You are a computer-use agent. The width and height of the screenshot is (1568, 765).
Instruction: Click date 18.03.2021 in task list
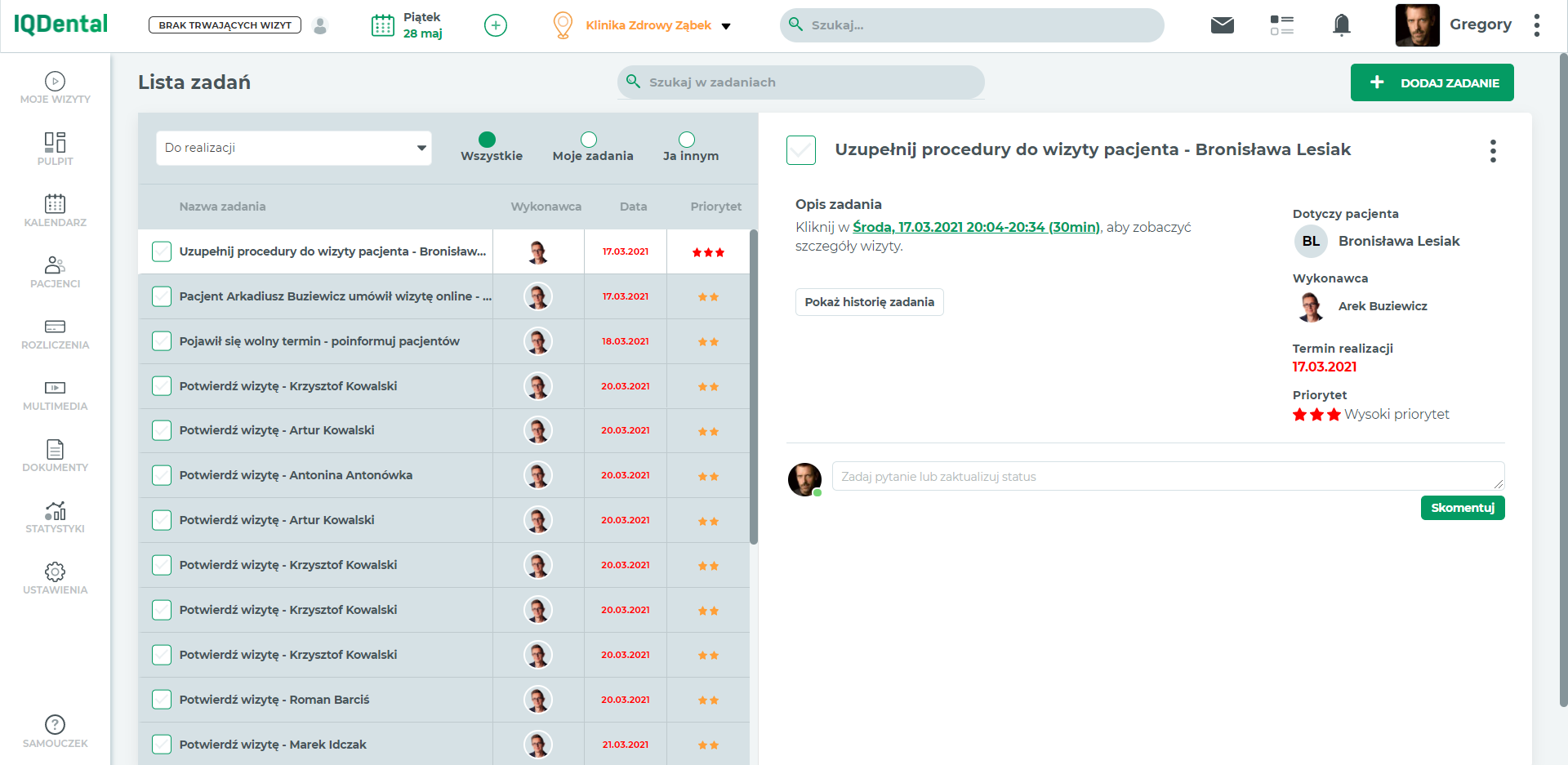tap(626, 341)
